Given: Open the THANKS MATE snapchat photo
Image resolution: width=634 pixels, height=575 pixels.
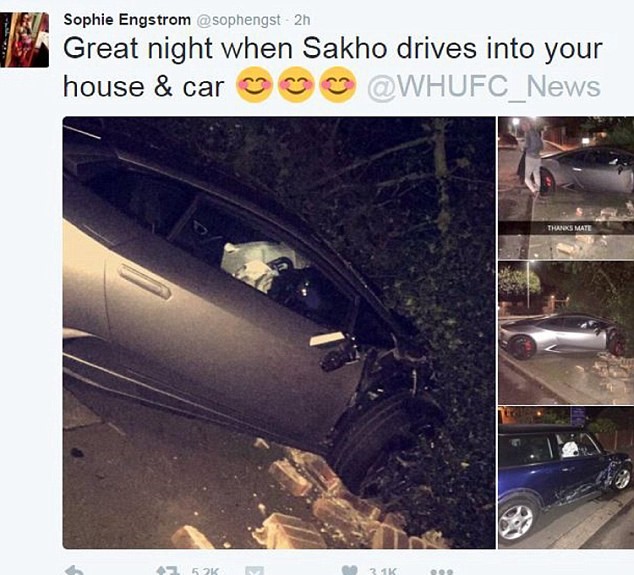Looking at the screenshot, I should tap(566, 188).
